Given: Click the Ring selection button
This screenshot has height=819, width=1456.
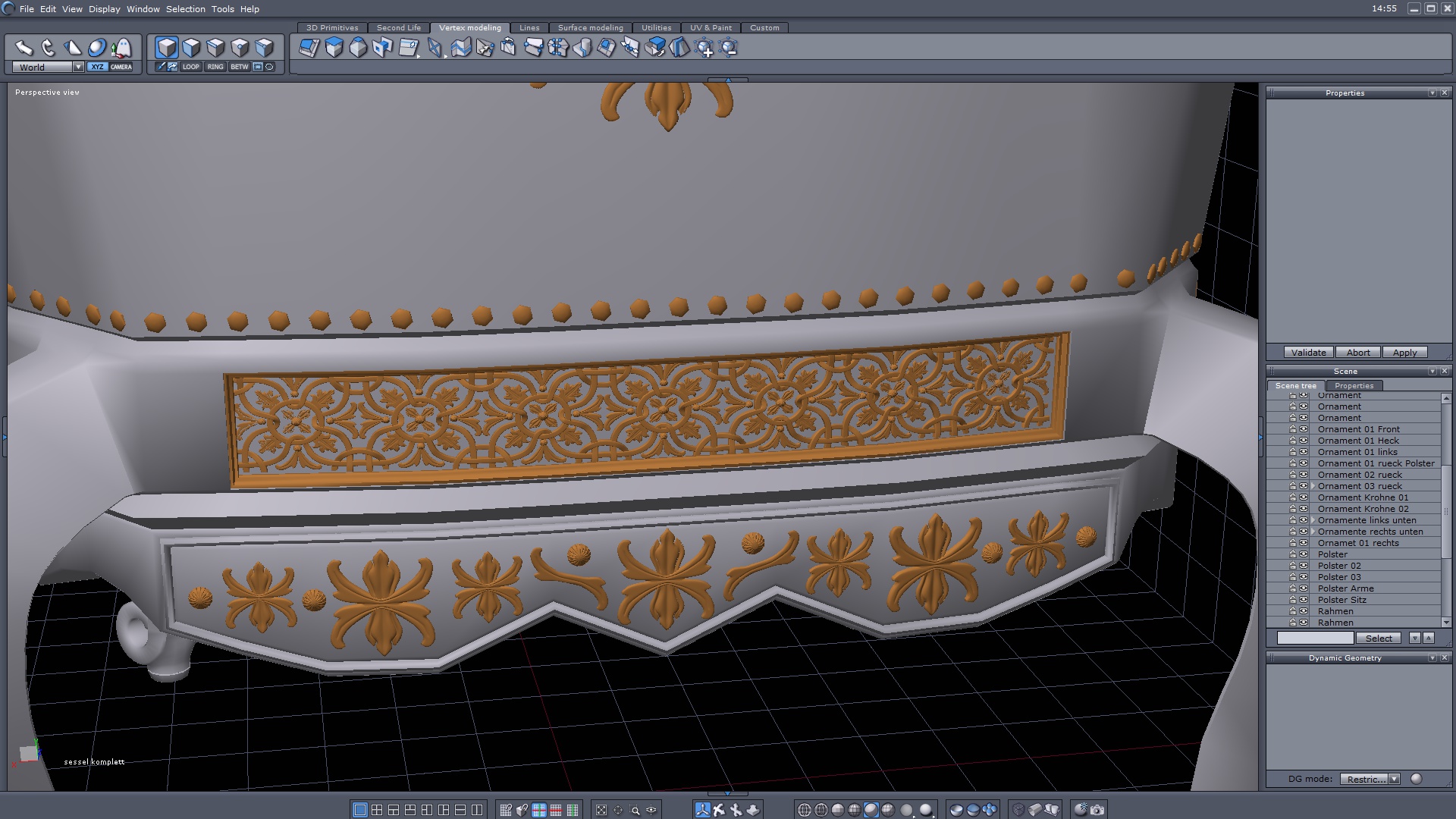Looking at the screenshot, I should [x=215, y=67].
